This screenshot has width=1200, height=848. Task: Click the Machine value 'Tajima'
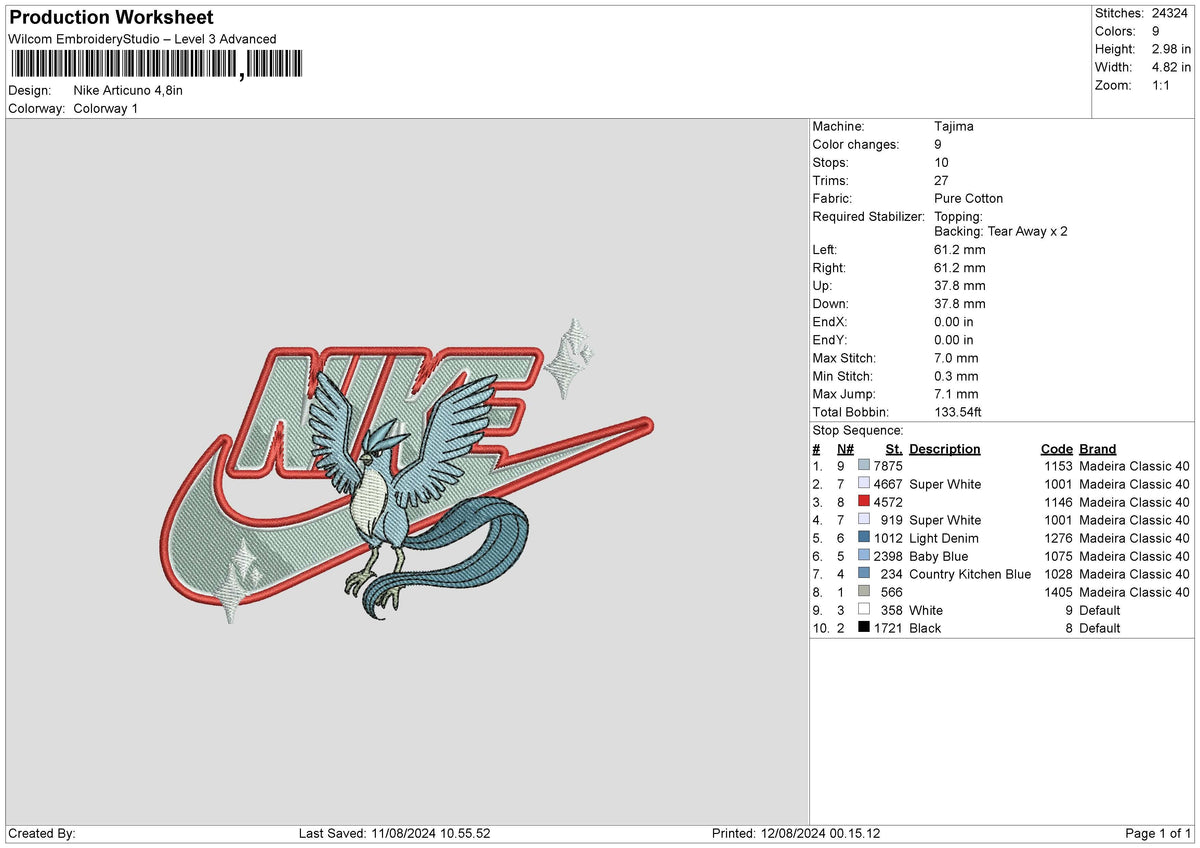[954, 126]
